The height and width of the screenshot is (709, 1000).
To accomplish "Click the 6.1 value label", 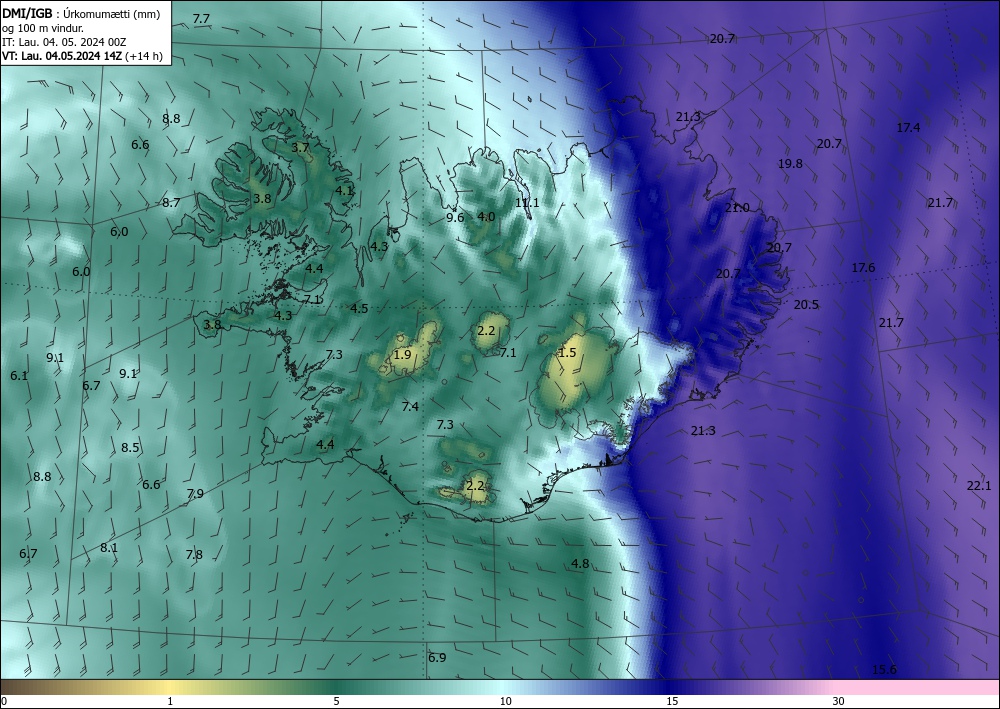I will [x=19, y=376].
